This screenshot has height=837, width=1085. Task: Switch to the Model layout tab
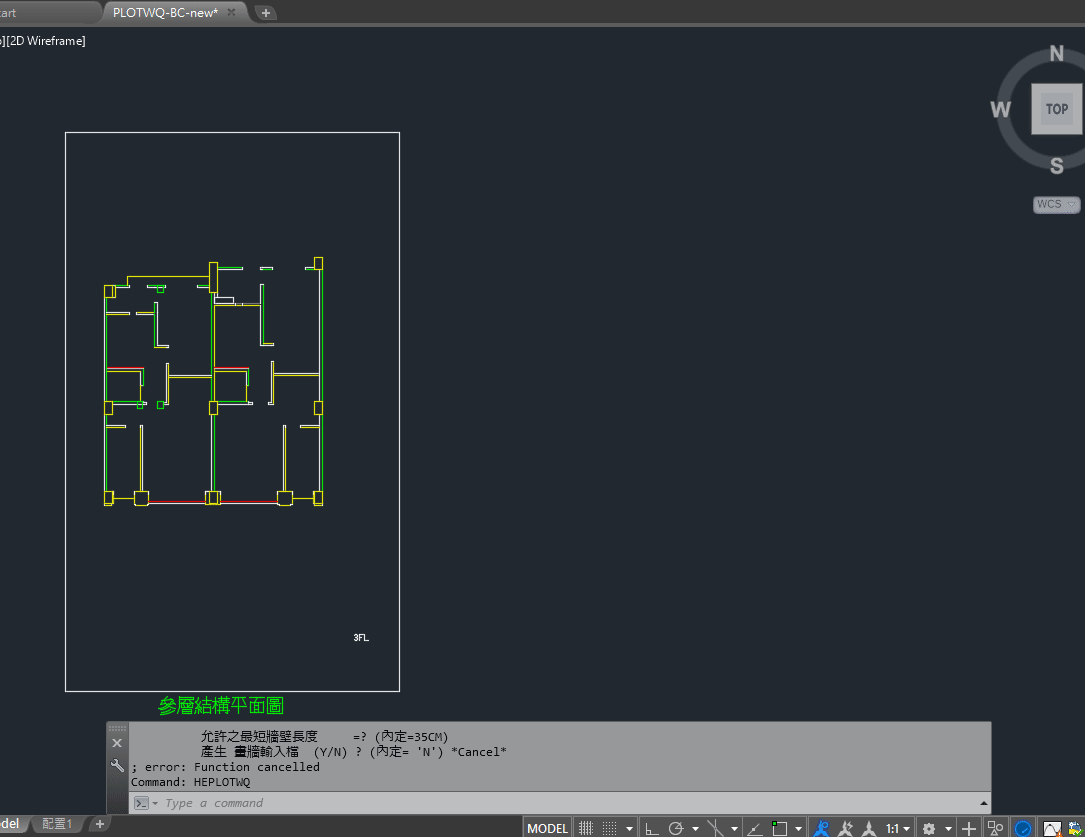click(11, 823)
